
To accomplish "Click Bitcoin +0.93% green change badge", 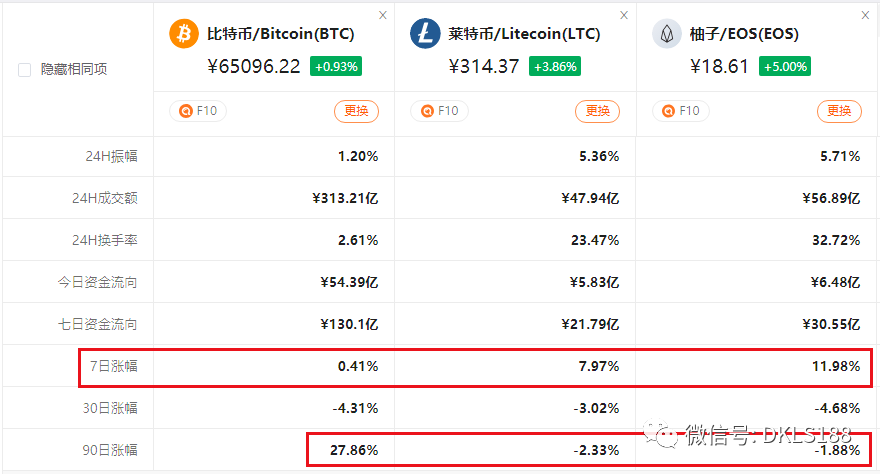I will 337,67.
